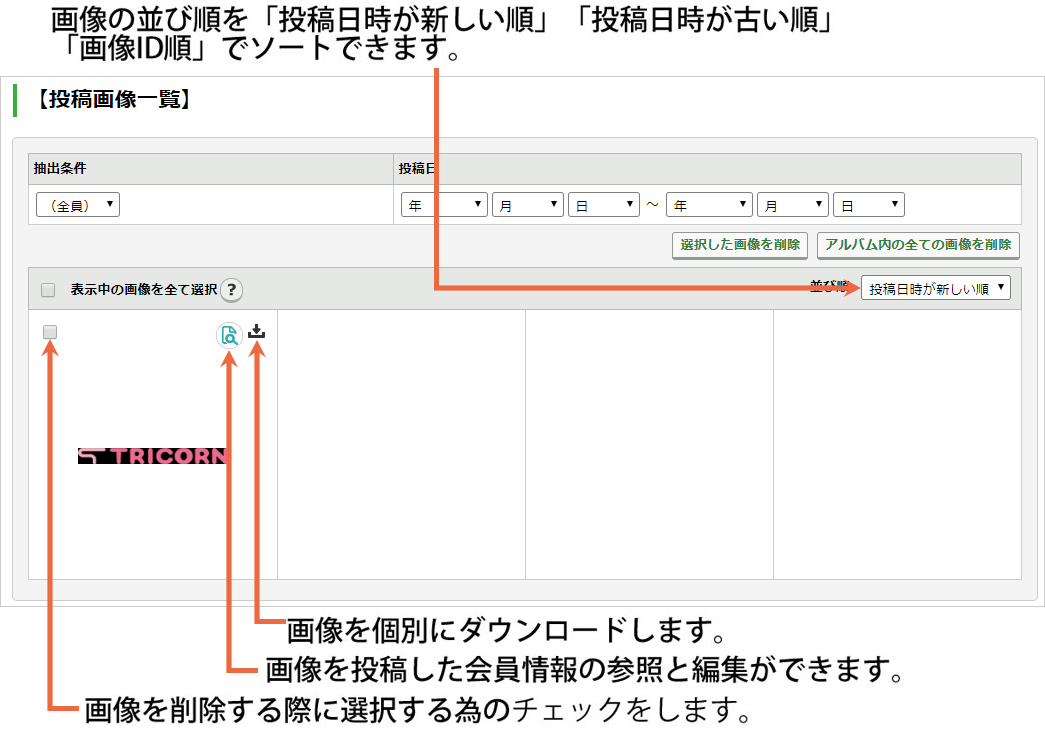Open the end 年 dropdown
This screenshot has width=1045, height=729.
coord(709,205)
